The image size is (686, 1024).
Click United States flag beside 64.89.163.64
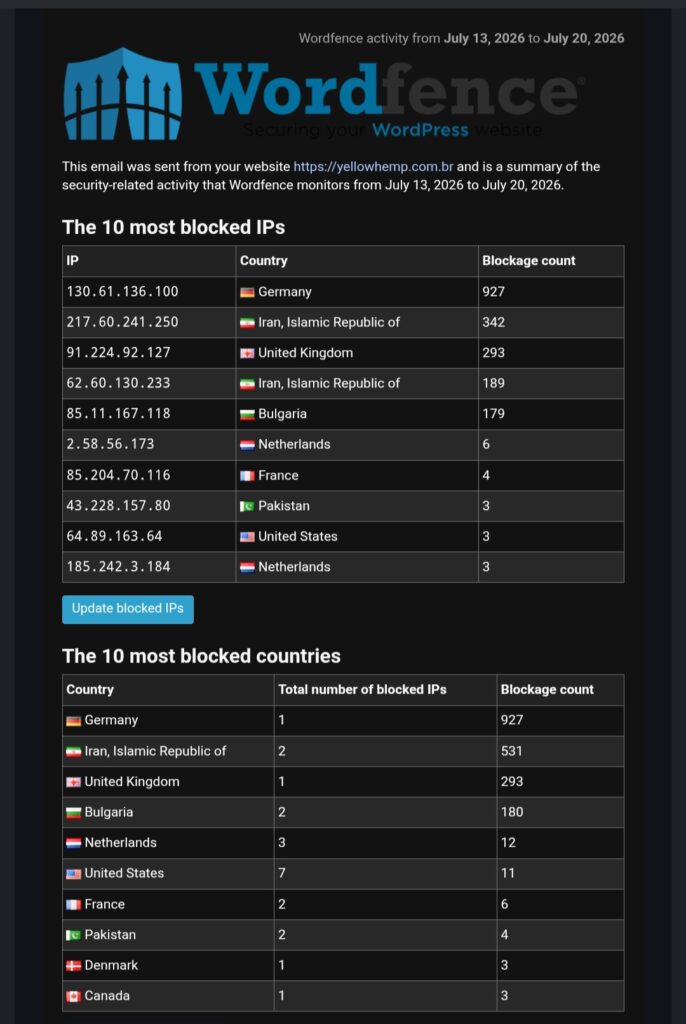pyautogui.click(x=247, y=536)
